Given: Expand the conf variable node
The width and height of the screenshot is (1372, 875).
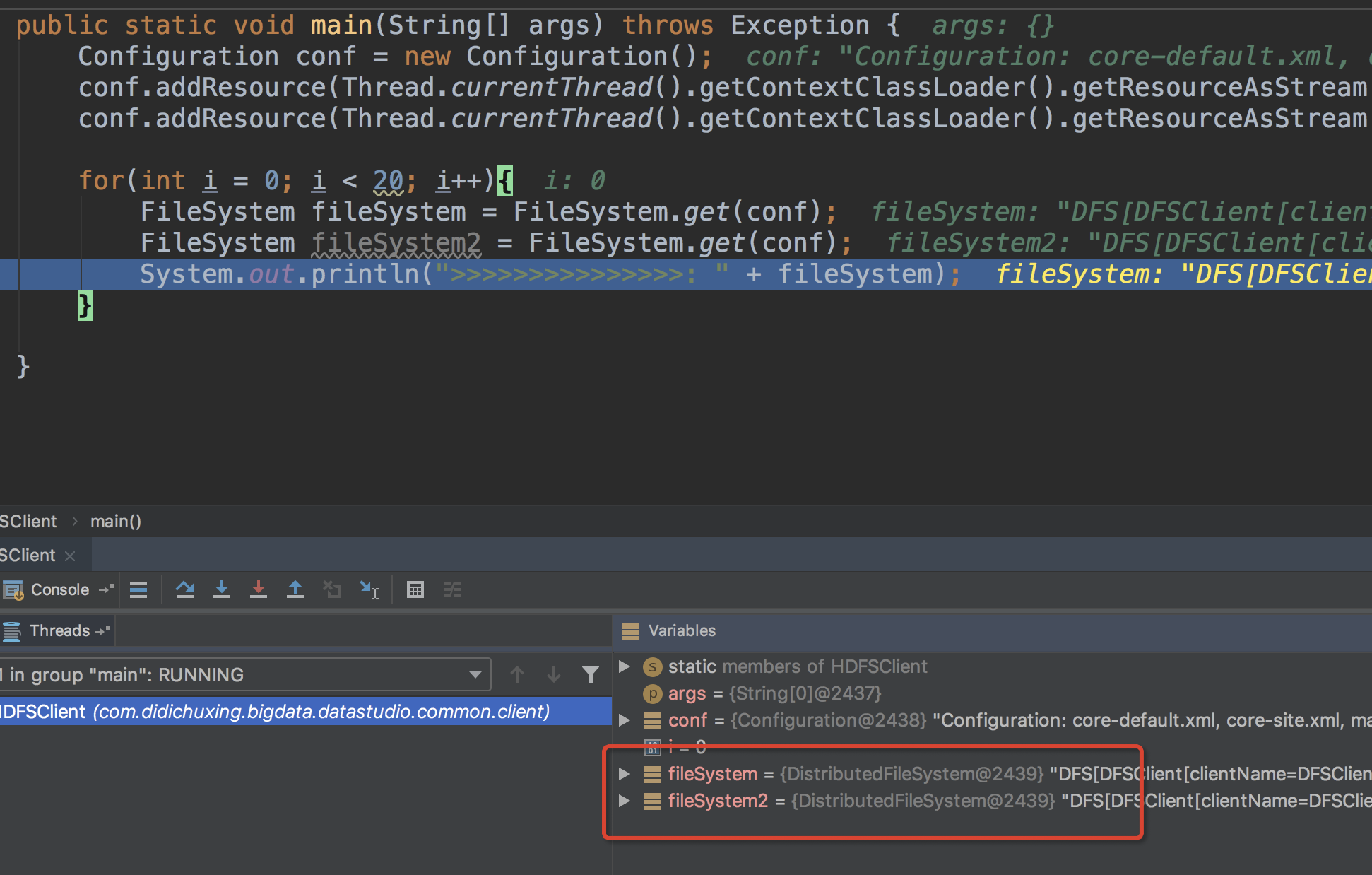Looking at the screenshot, I should pyautogui.click(x=625, y=720).
